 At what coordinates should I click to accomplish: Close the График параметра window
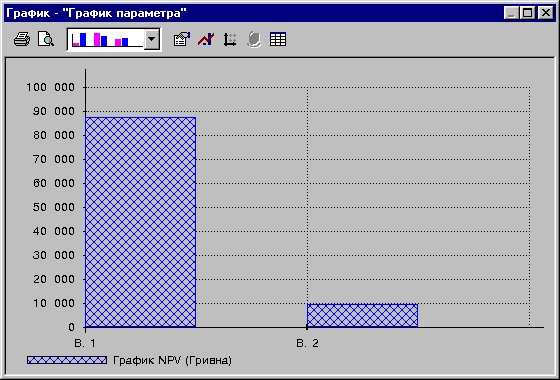pyautogui.click(x=546, y=13)
